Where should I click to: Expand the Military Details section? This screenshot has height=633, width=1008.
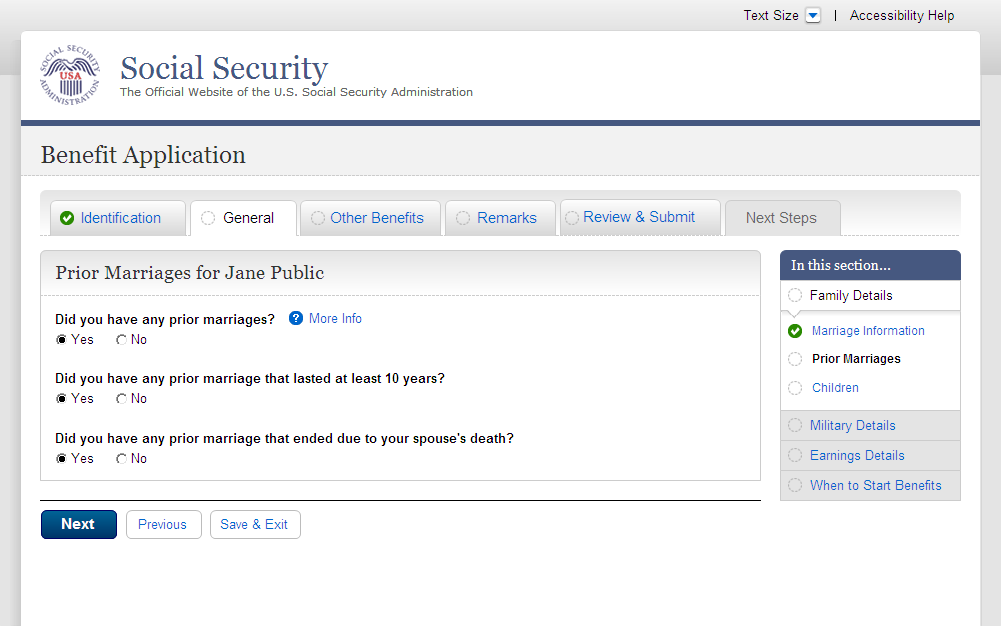[x=852, y=426]
